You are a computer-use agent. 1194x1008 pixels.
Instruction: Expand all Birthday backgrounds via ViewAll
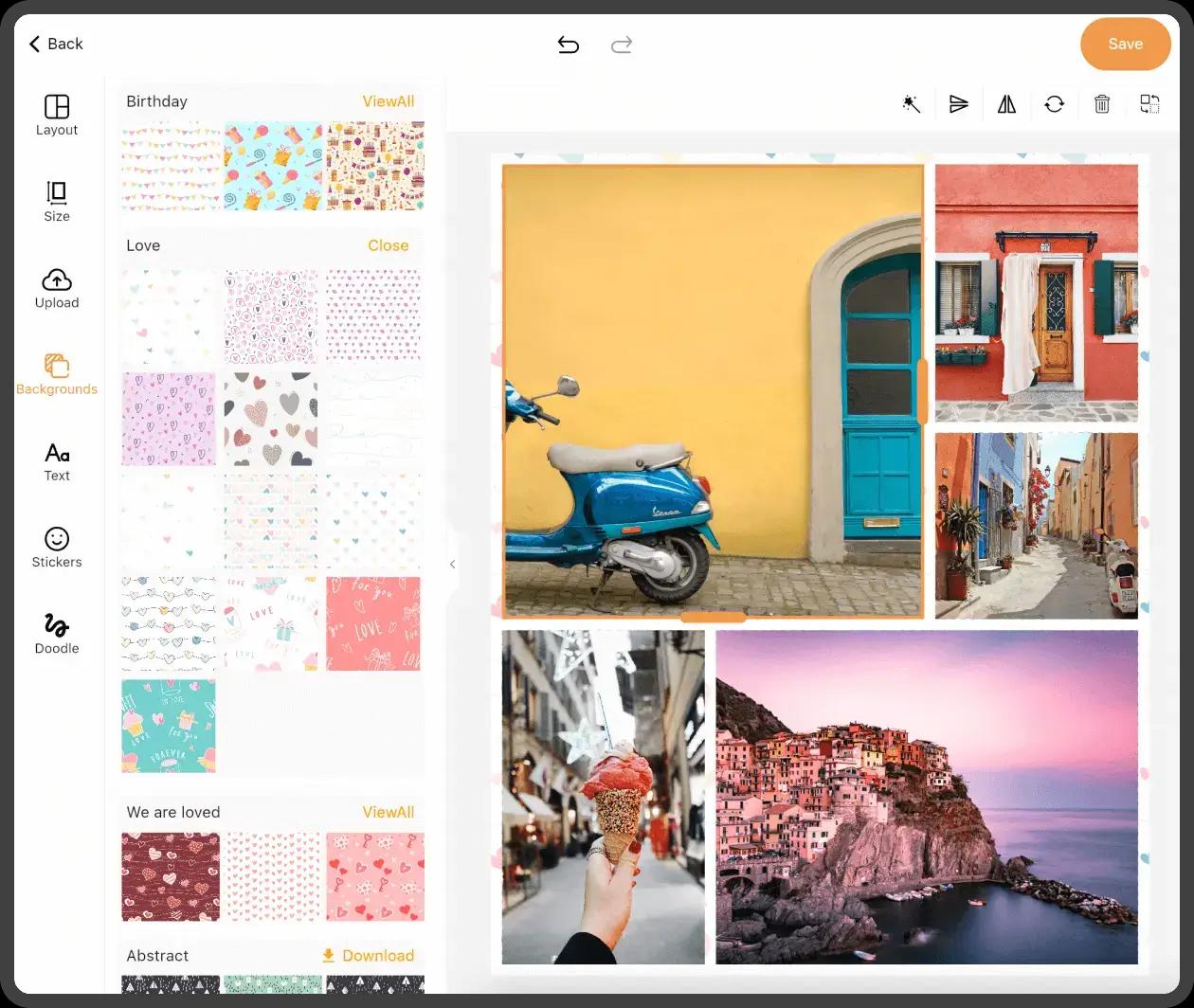coord(389,101)
